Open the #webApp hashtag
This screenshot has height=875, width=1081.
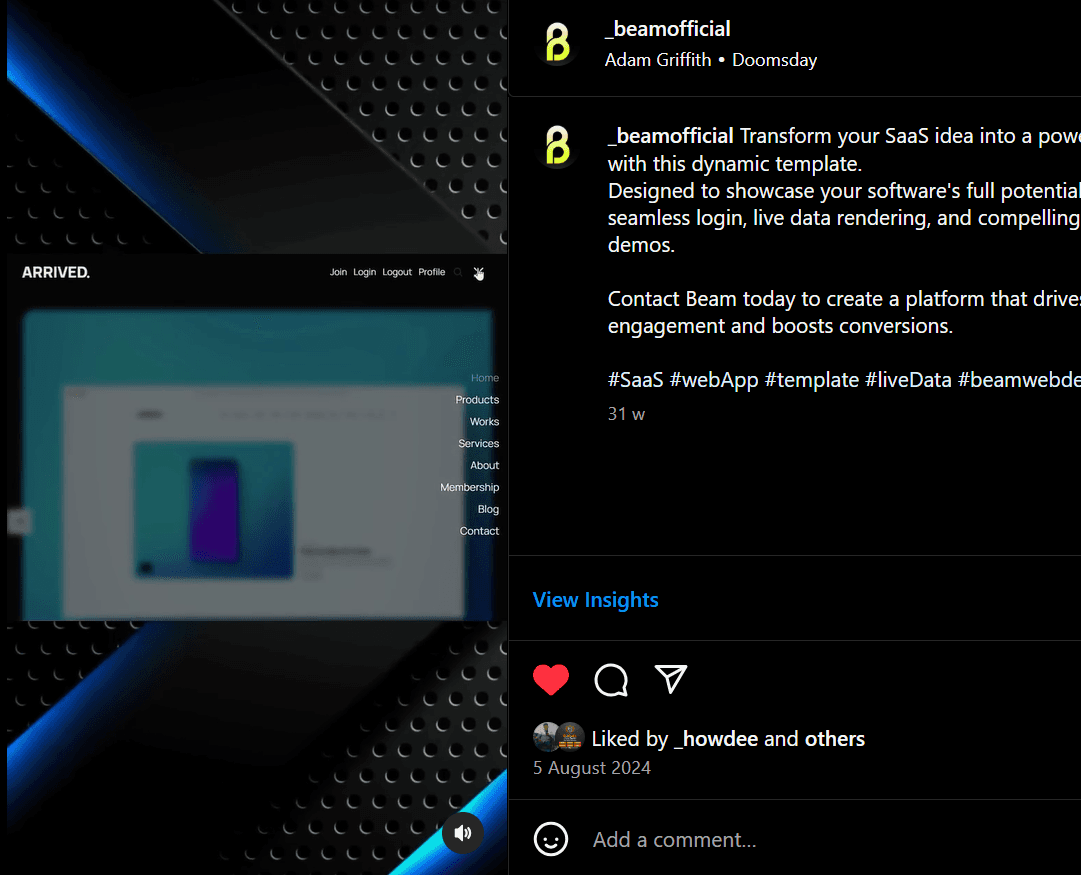(714, 380)
